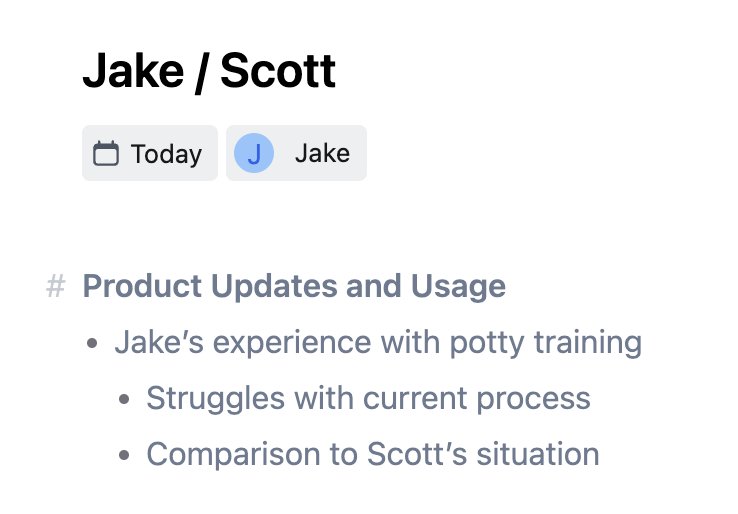Click the word 'Comparison' in last bullet
The image size is (738, 514).
coord(233,455)
